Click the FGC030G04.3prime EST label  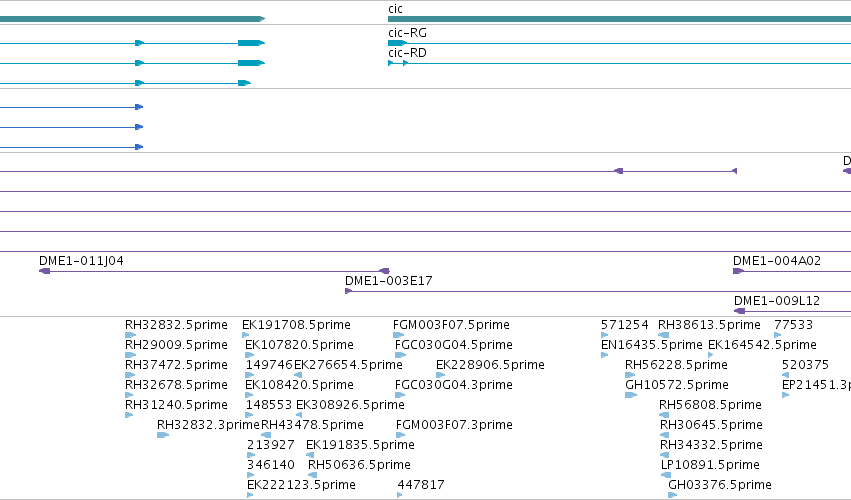tap(454, 385)
